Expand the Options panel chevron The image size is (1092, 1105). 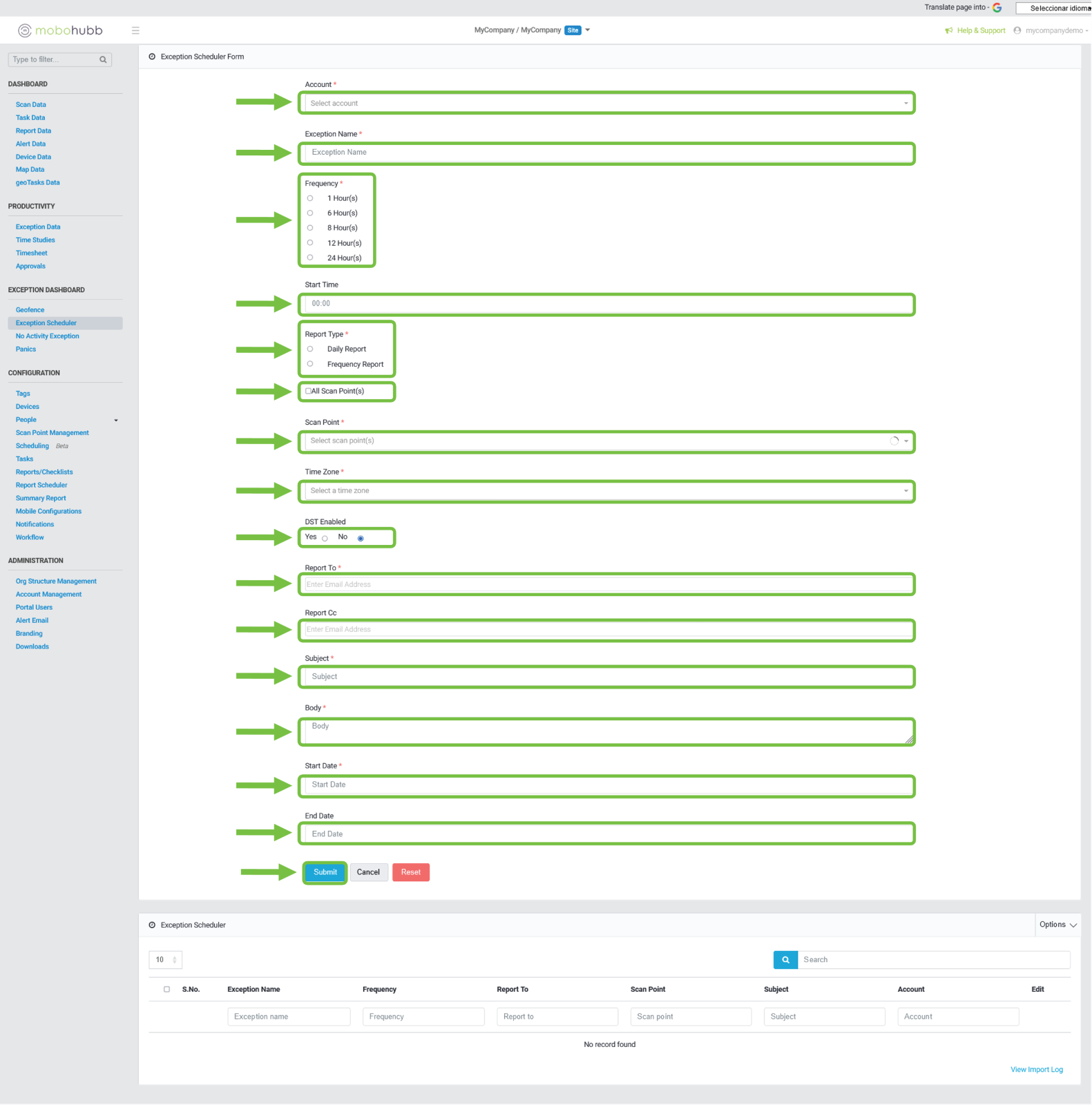(x=1073, y=925)
